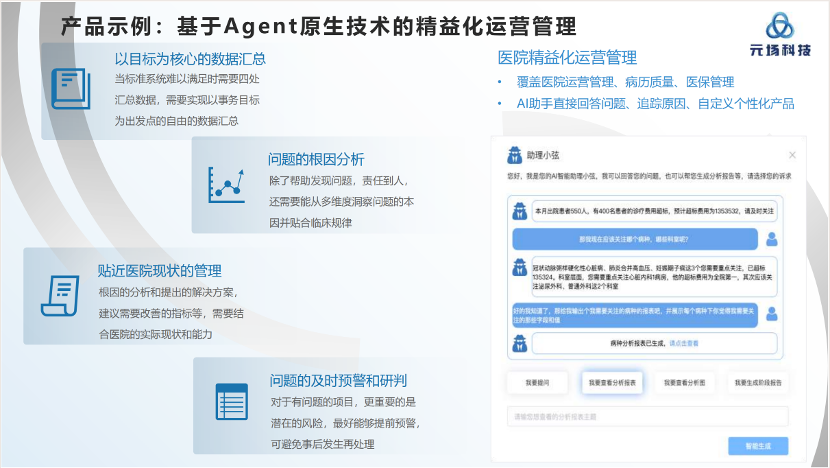
Task: Click bot avatar beside 本月出院患者550人 message
Action: pyautogui.click(x=520, y=211)
